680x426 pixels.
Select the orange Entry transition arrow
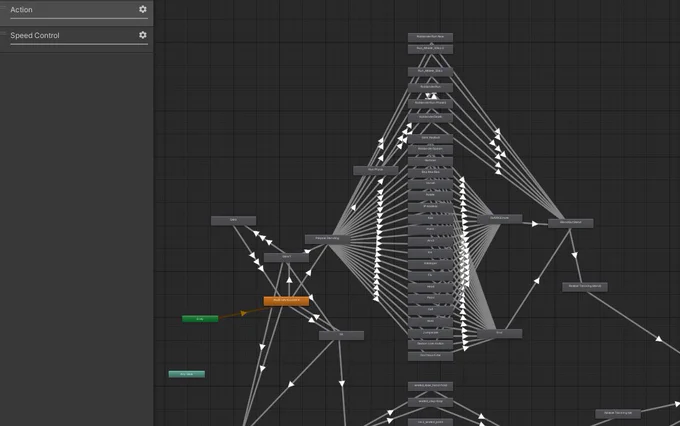tap(243, 313)
